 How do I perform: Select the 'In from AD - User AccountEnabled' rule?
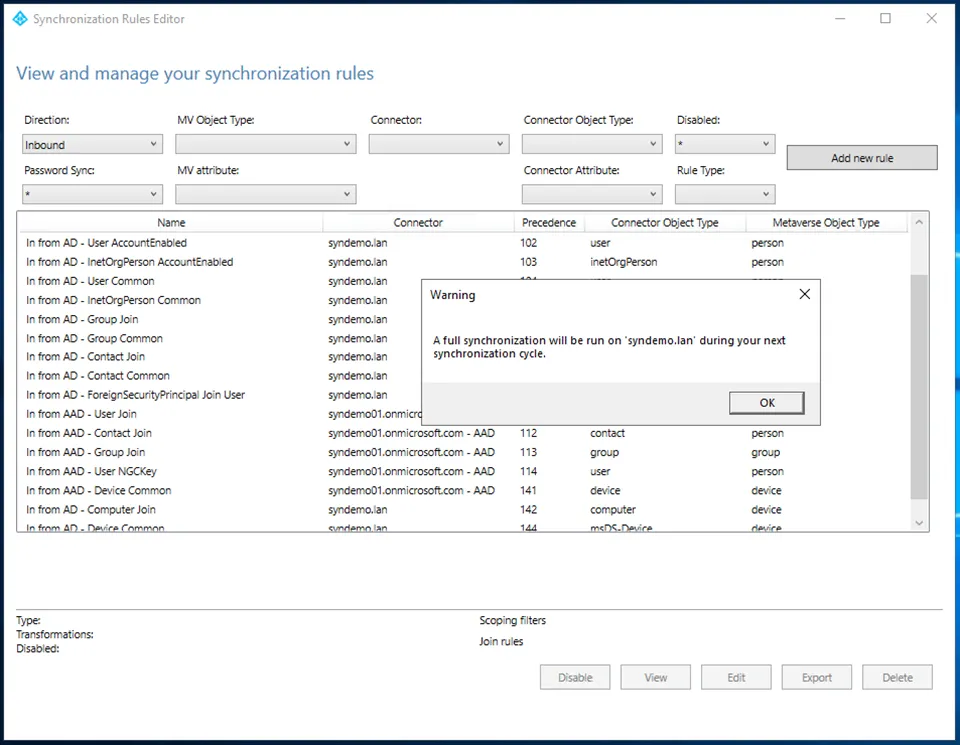(107, 243)
